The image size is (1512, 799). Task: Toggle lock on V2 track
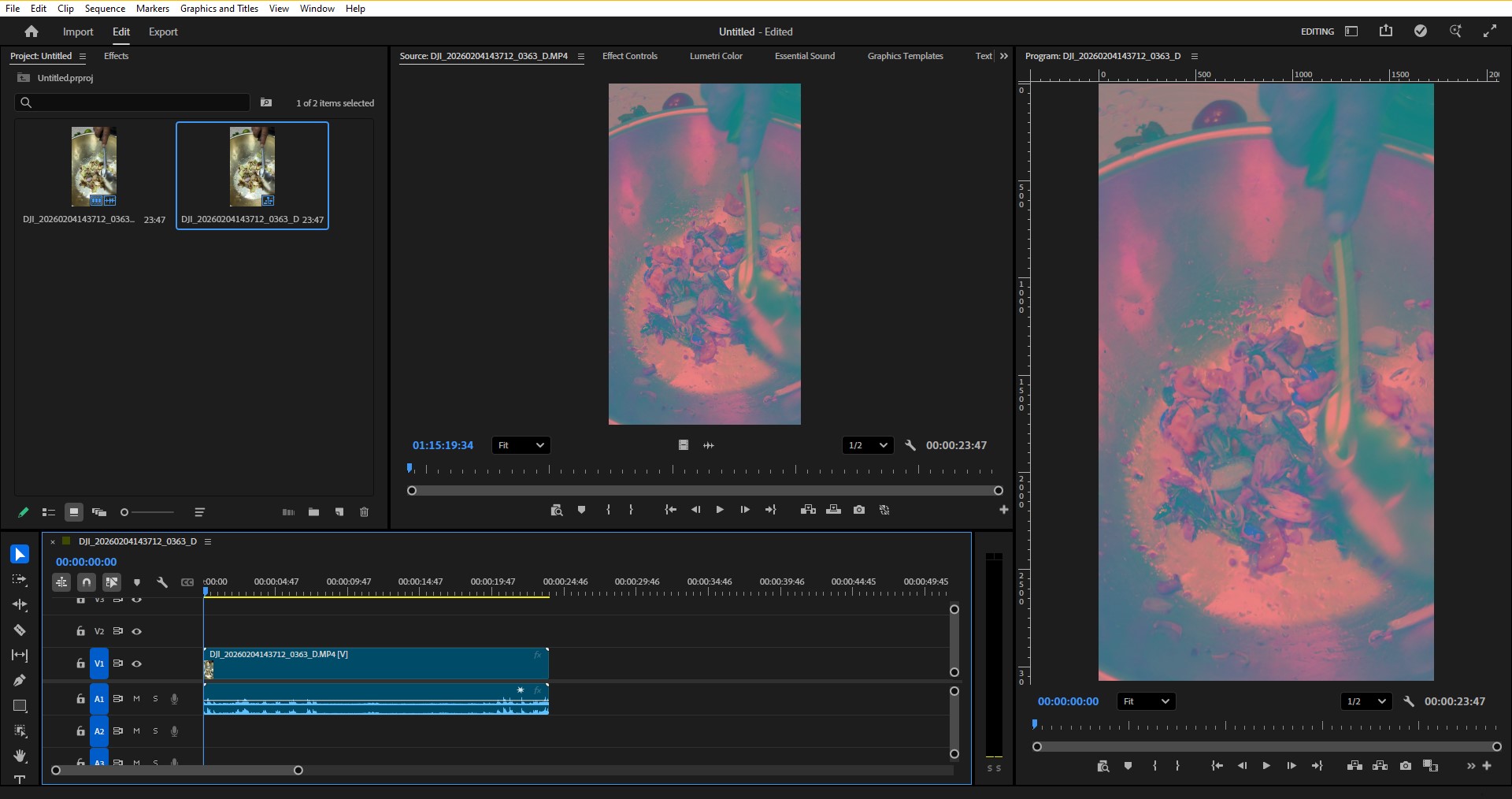(80, 631)
